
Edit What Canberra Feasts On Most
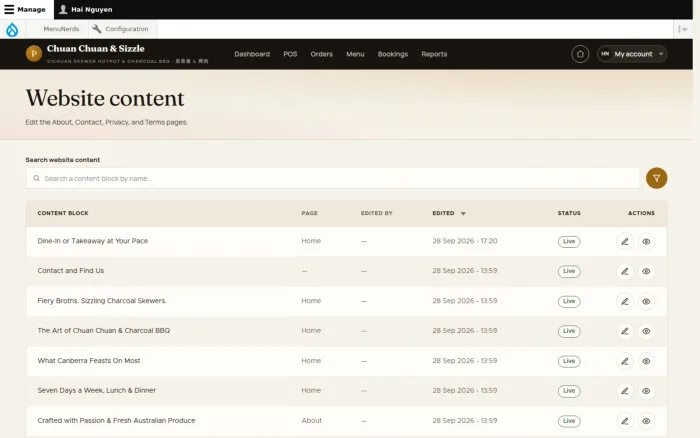click(x=625, y=361)
